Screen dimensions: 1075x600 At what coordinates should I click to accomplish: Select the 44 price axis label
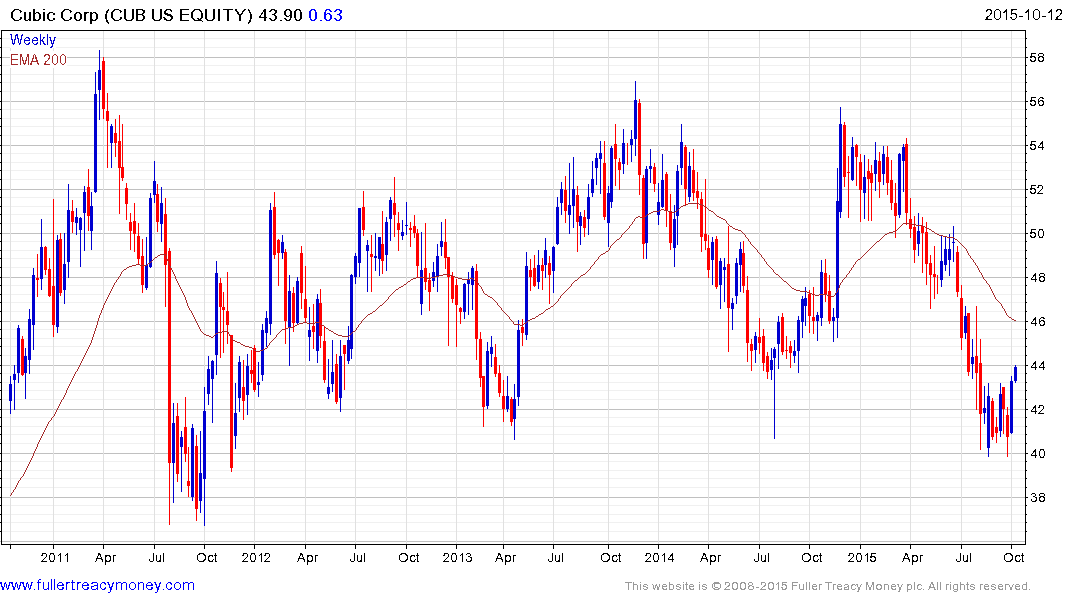point(1037,365)
